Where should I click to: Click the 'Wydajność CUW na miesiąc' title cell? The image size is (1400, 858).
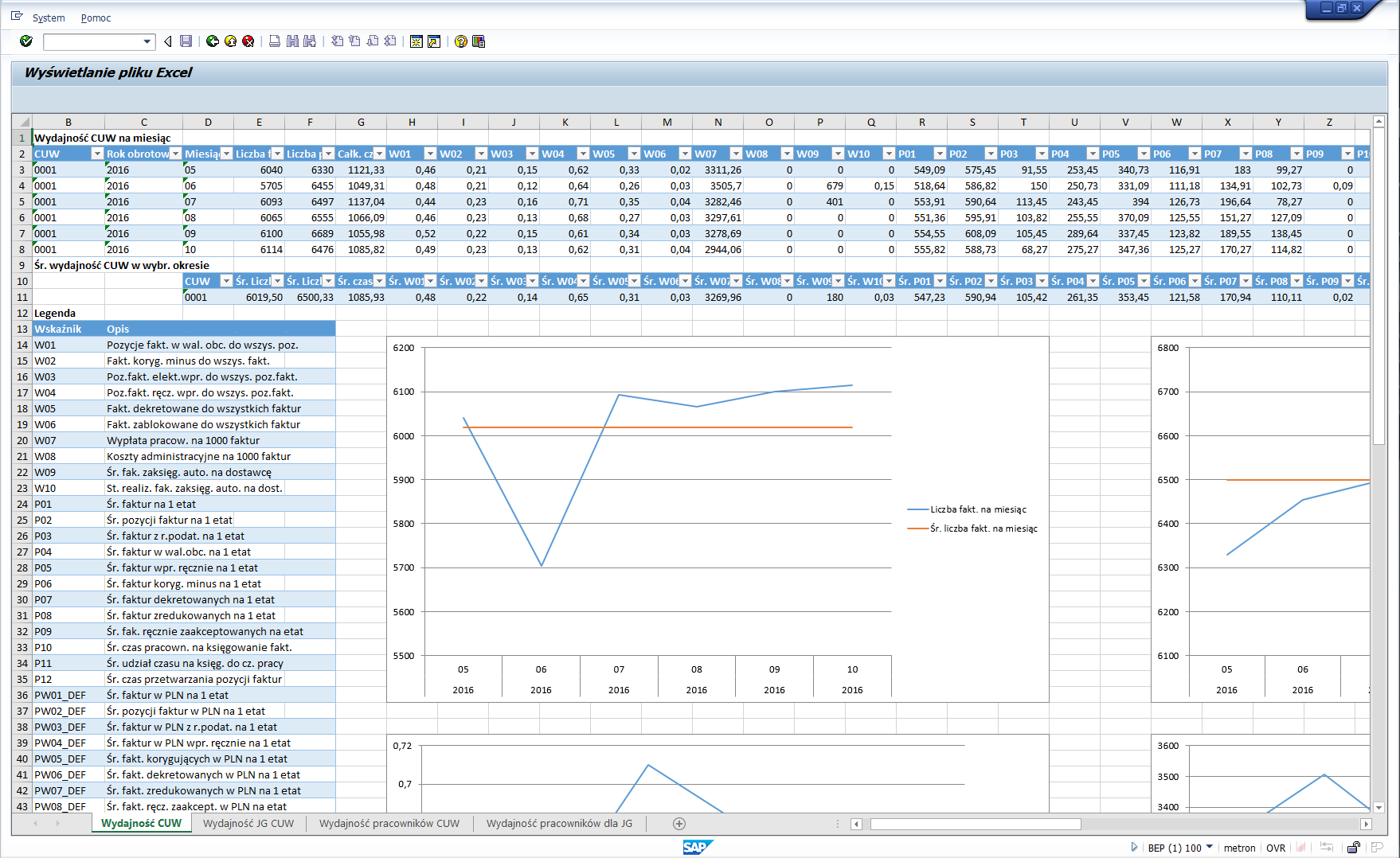coord(103,138)
